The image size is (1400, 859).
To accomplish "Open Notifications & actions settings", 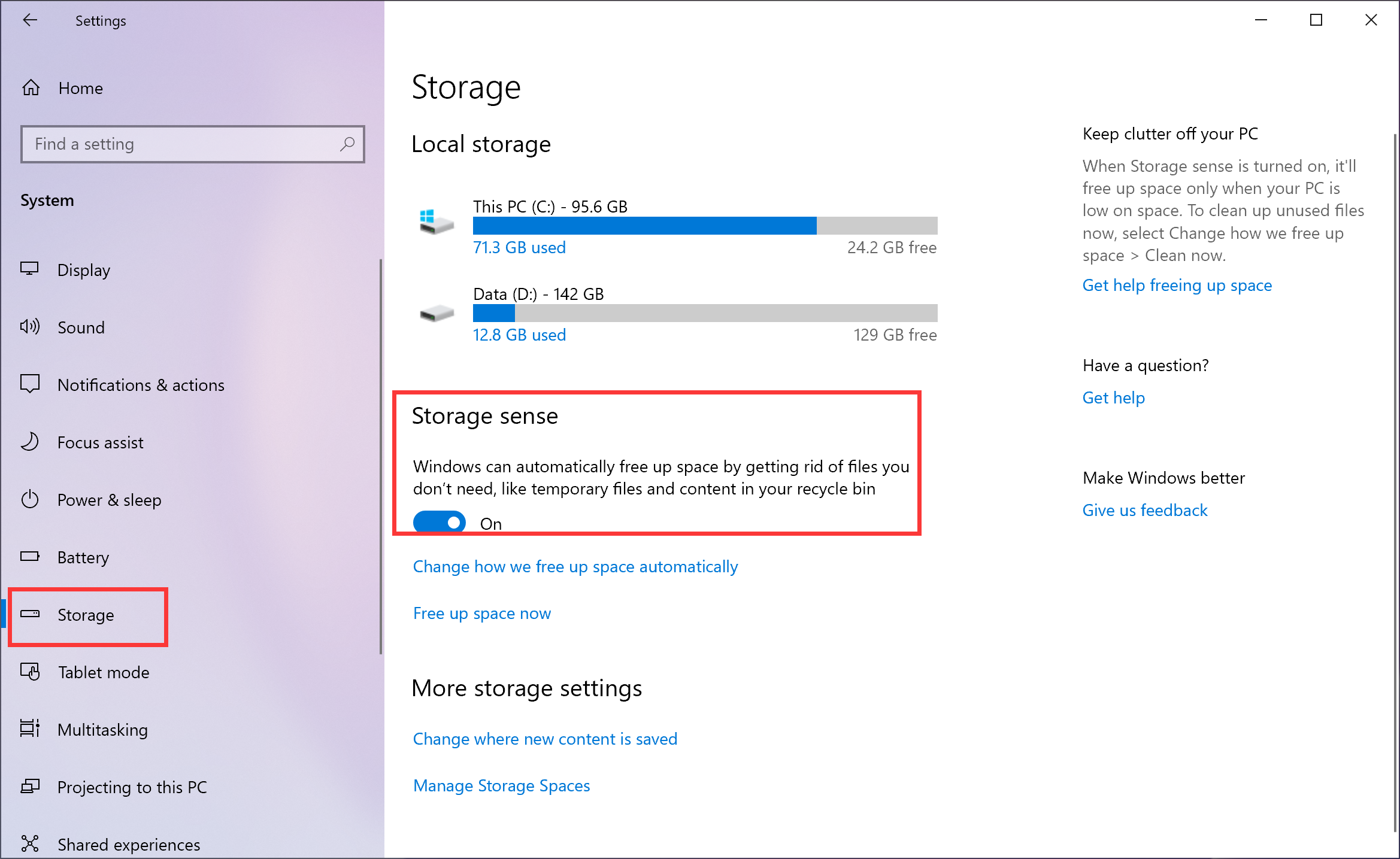I will tap(141, 385).
